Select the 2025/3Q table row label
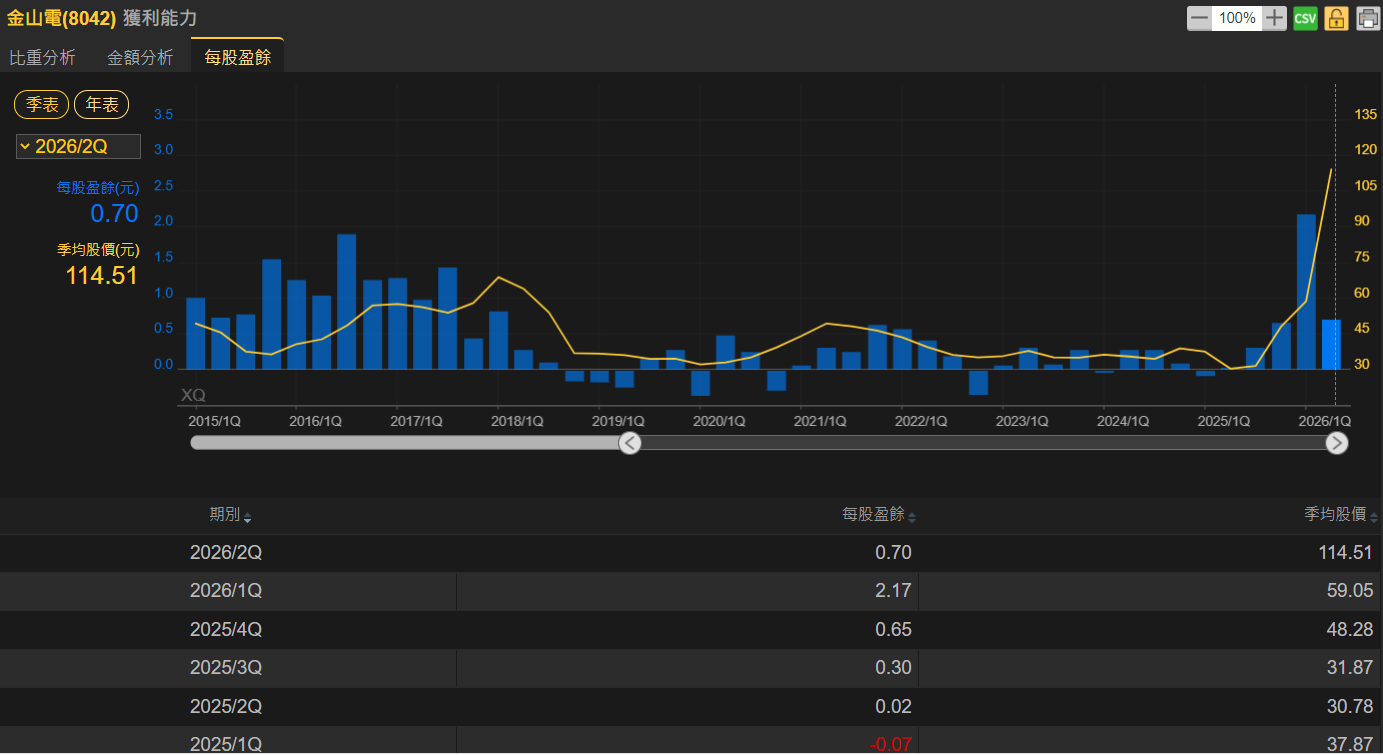 pyautogui.click(x=226, y=668)
